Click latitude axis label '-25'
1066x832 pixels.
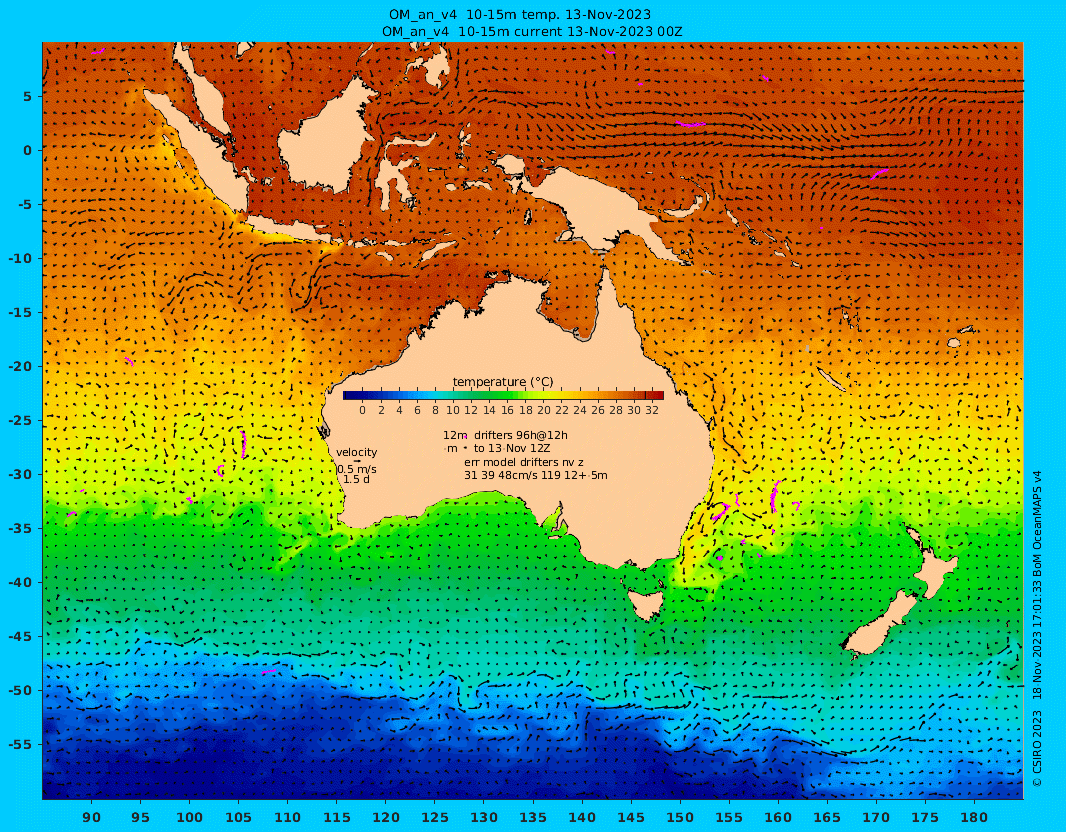click(x=20, y=421)
